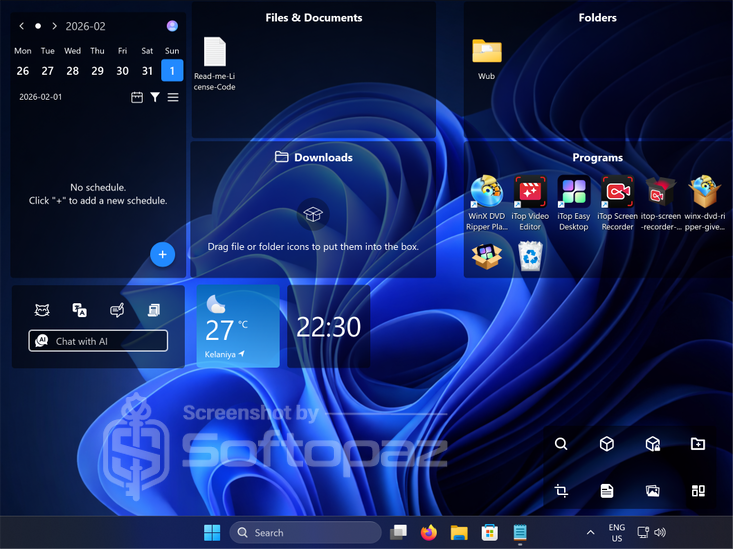Open Task View on the taskbar
This screenshot has width=733, height=549.
(x=398, y=532)
